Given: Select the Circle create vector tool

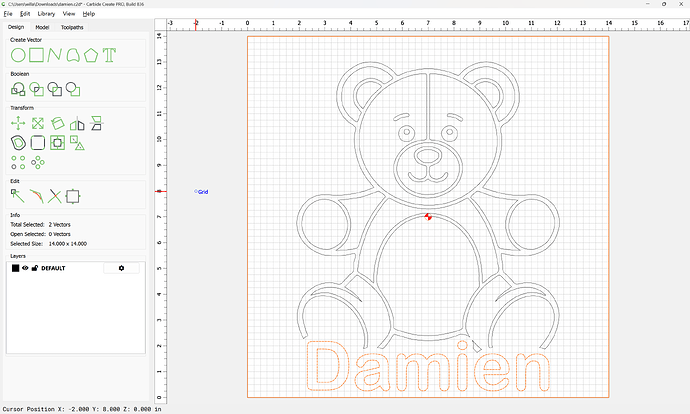Looking at the screenshot, I should click(18, 54).
